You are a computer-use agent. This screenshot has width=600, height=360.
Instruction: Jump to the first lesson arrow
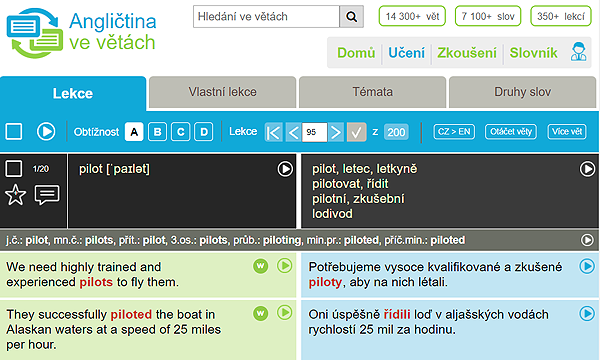click(274, 132)
